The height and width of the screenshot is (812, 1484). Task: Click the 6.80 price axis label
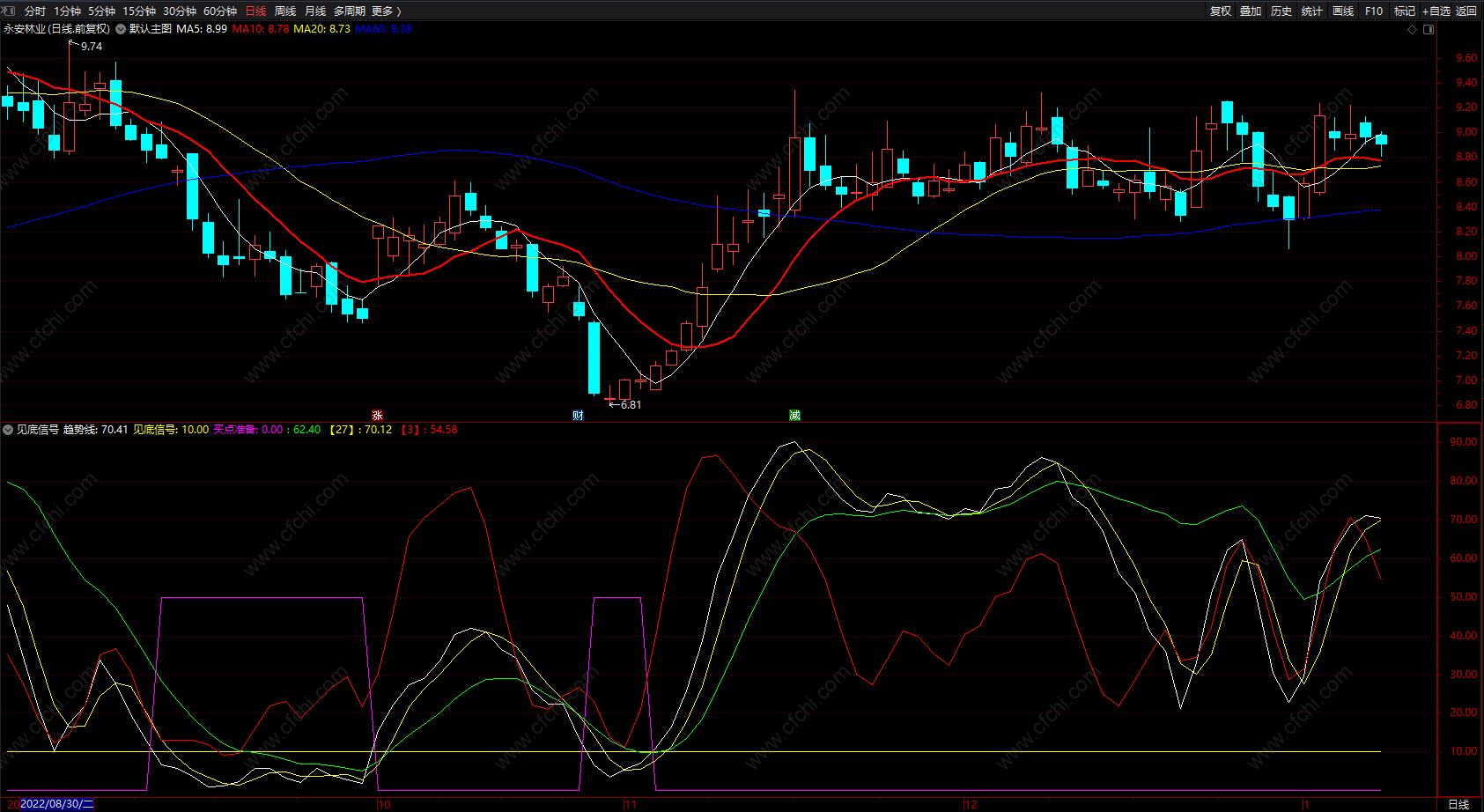click(1466, 405)
